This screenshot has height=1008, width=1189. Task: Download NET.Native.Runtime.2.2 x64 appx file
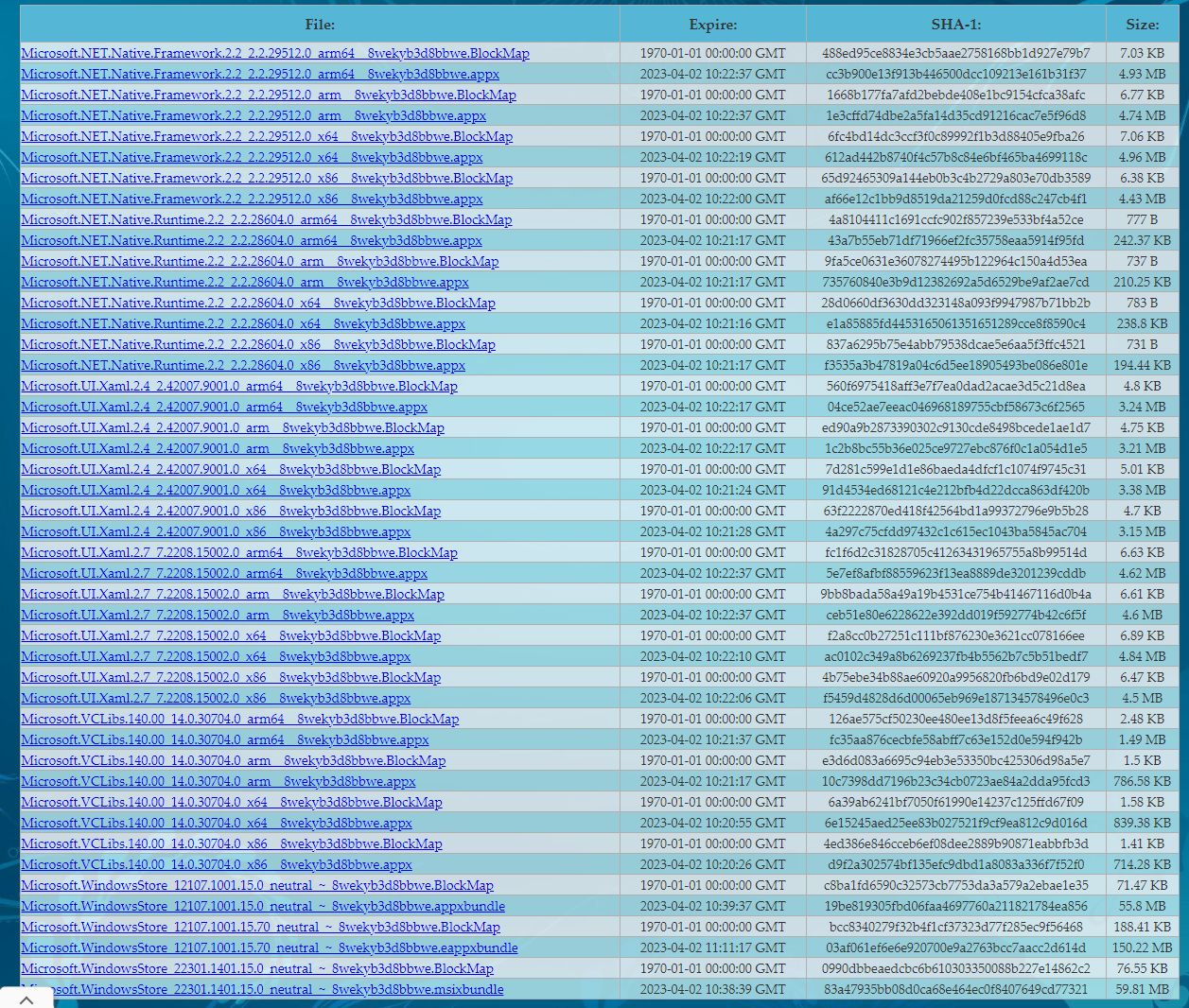click(243, 323)
